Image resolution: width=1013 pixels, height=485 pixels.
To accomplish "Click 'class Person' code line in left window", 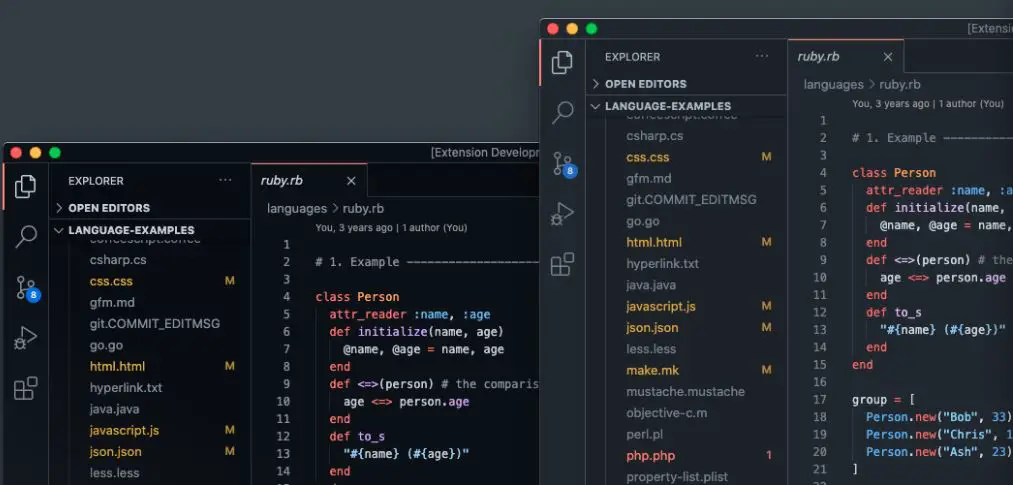I will click(x=357, y=297).
